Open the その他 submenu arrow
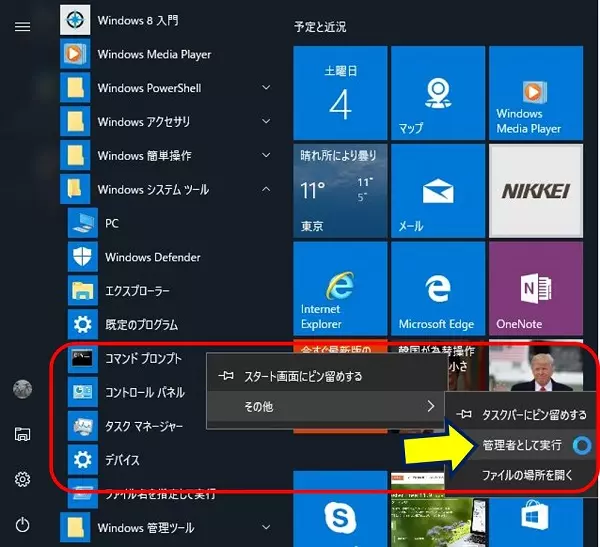The width and height of the screenshot is (600, 547). (430, 406)
